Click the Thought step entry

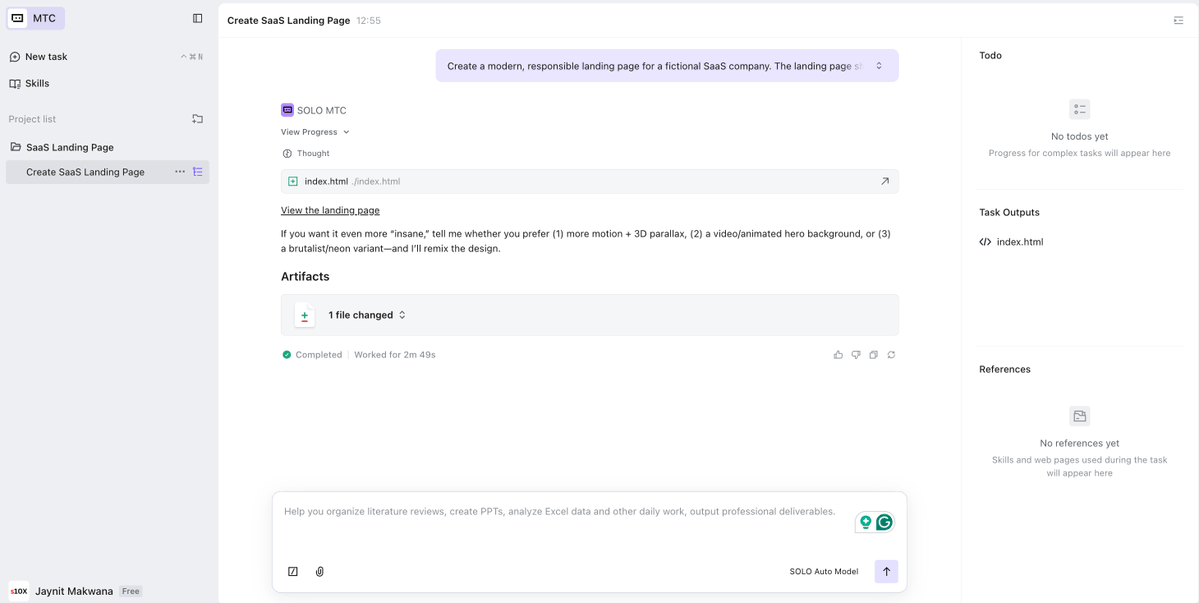pyautogui.click(x=307, y=154)
